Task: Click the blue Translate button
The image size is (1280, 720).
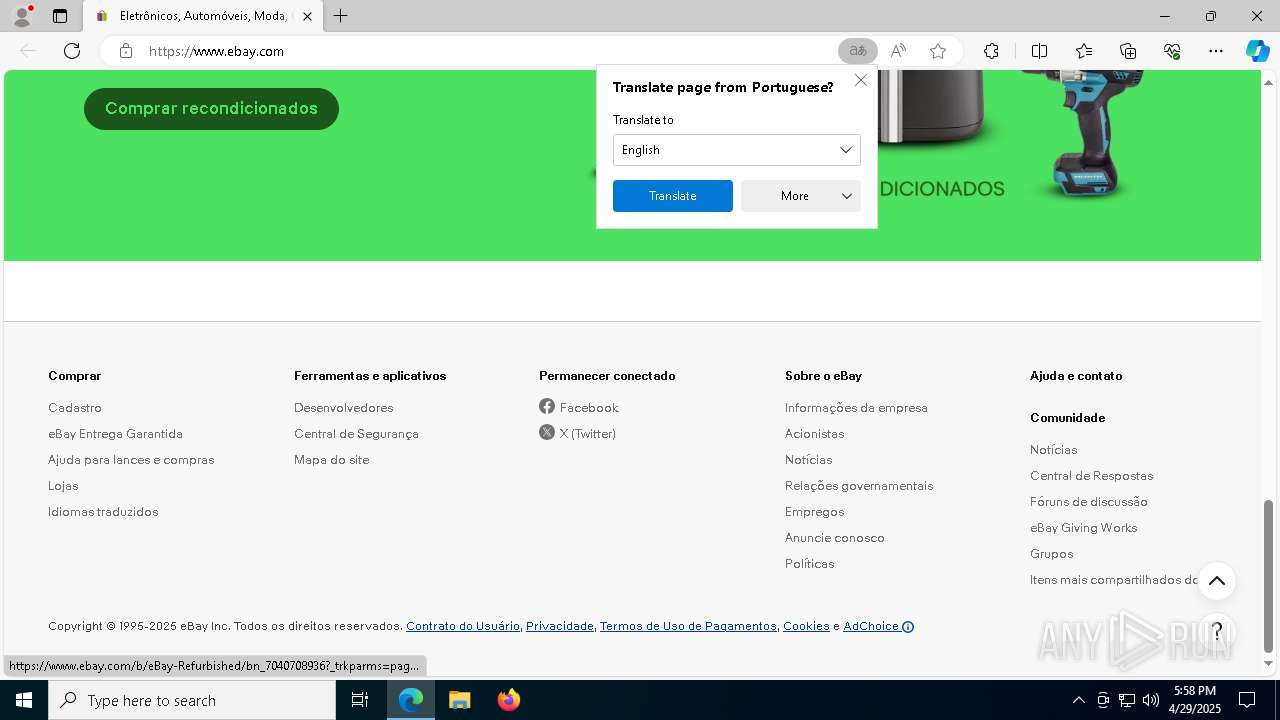Action: click(x=673, y=196)
